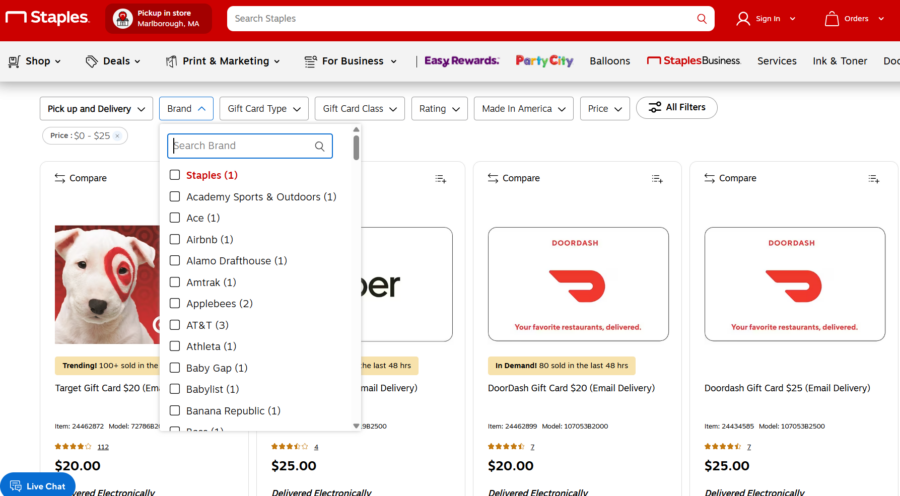Remove the Price $0 - $25 filter chip

tap(117, 136)
